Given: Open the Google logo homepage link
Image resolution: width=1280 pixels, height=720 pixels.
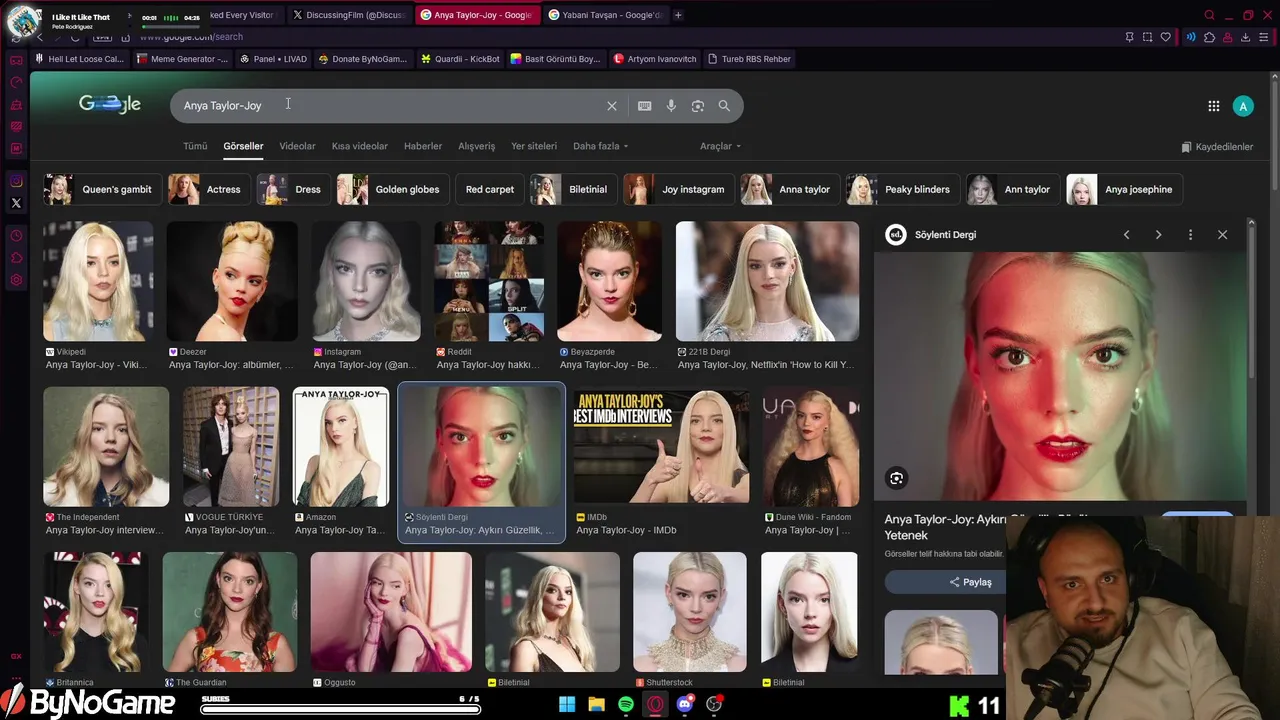Looking at the screenshot, I should pos(110,104).
